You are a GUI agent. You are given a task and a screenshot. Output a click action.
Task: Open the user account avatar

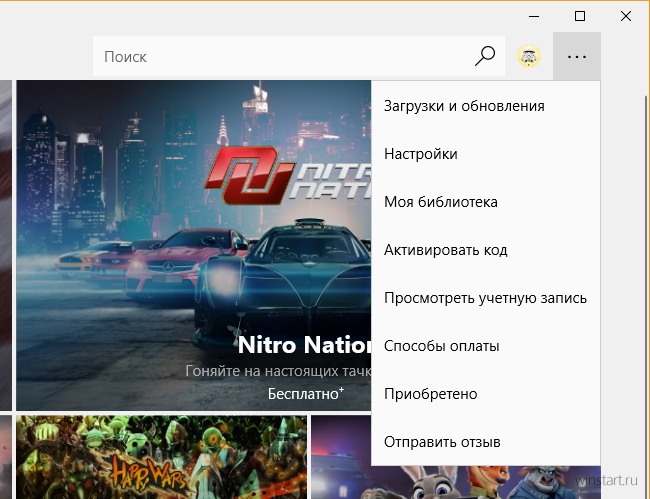(x=529, y=56)
